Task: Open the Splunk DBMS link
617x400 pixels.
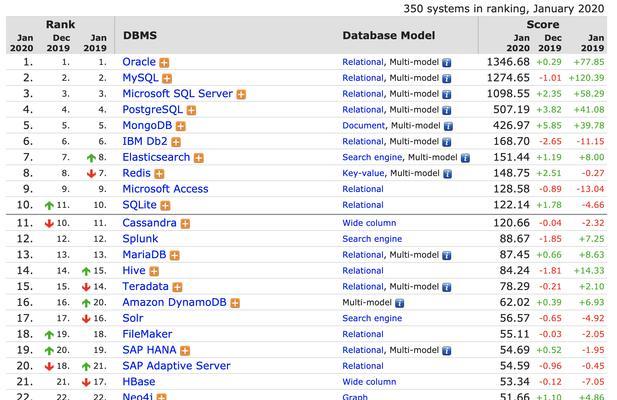Action: pyautogui.click(x=140, y=239)
